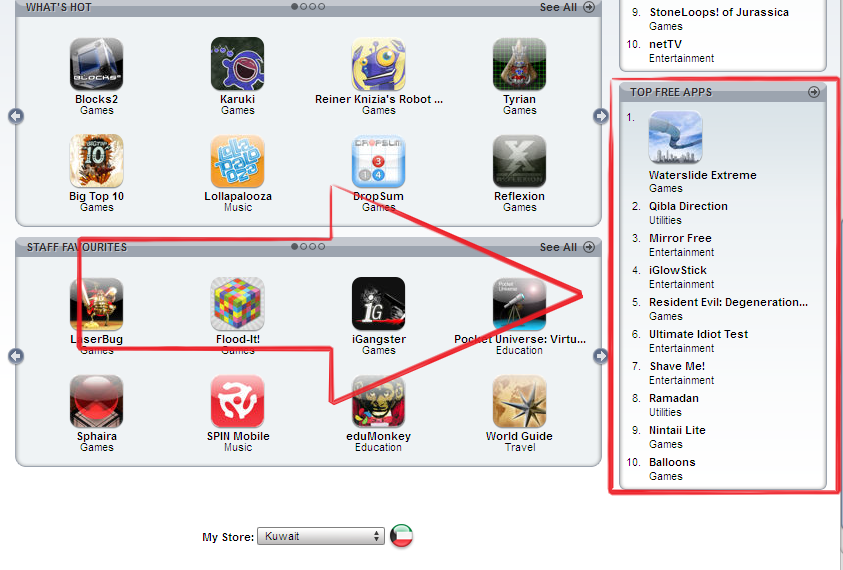The height and width of the screenshot is (570, 843).
Task: Open Nintaii Lite link
Action: click(x=677, y=430)
